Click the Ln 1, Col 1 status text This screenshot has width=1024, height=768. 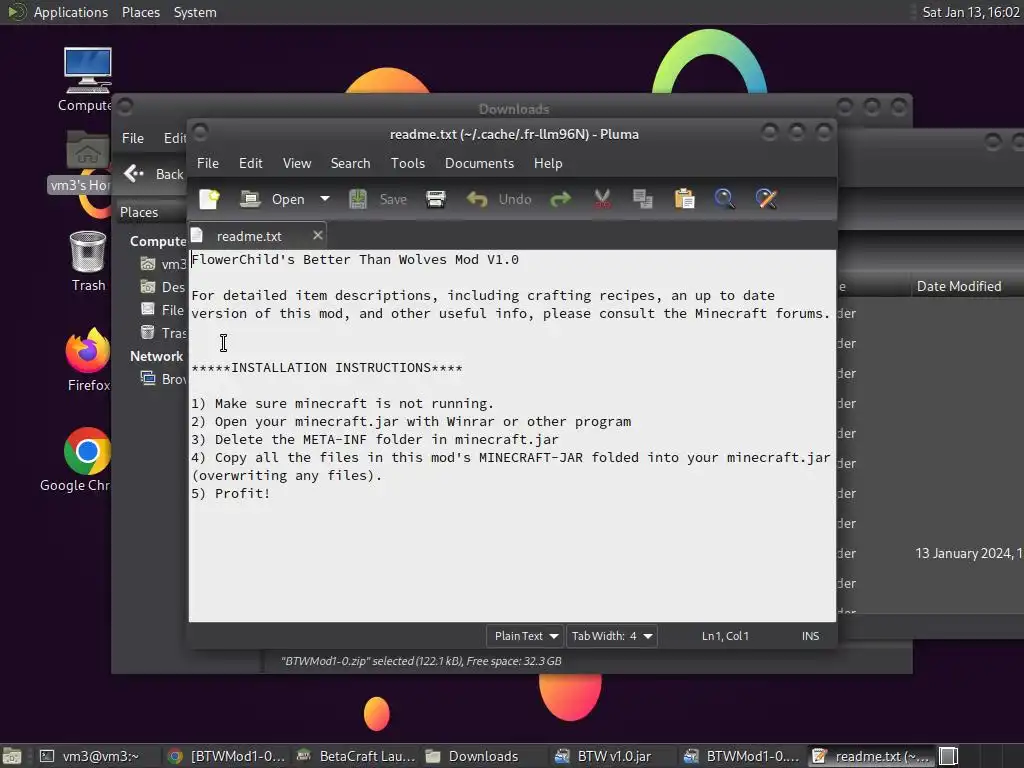725,636
